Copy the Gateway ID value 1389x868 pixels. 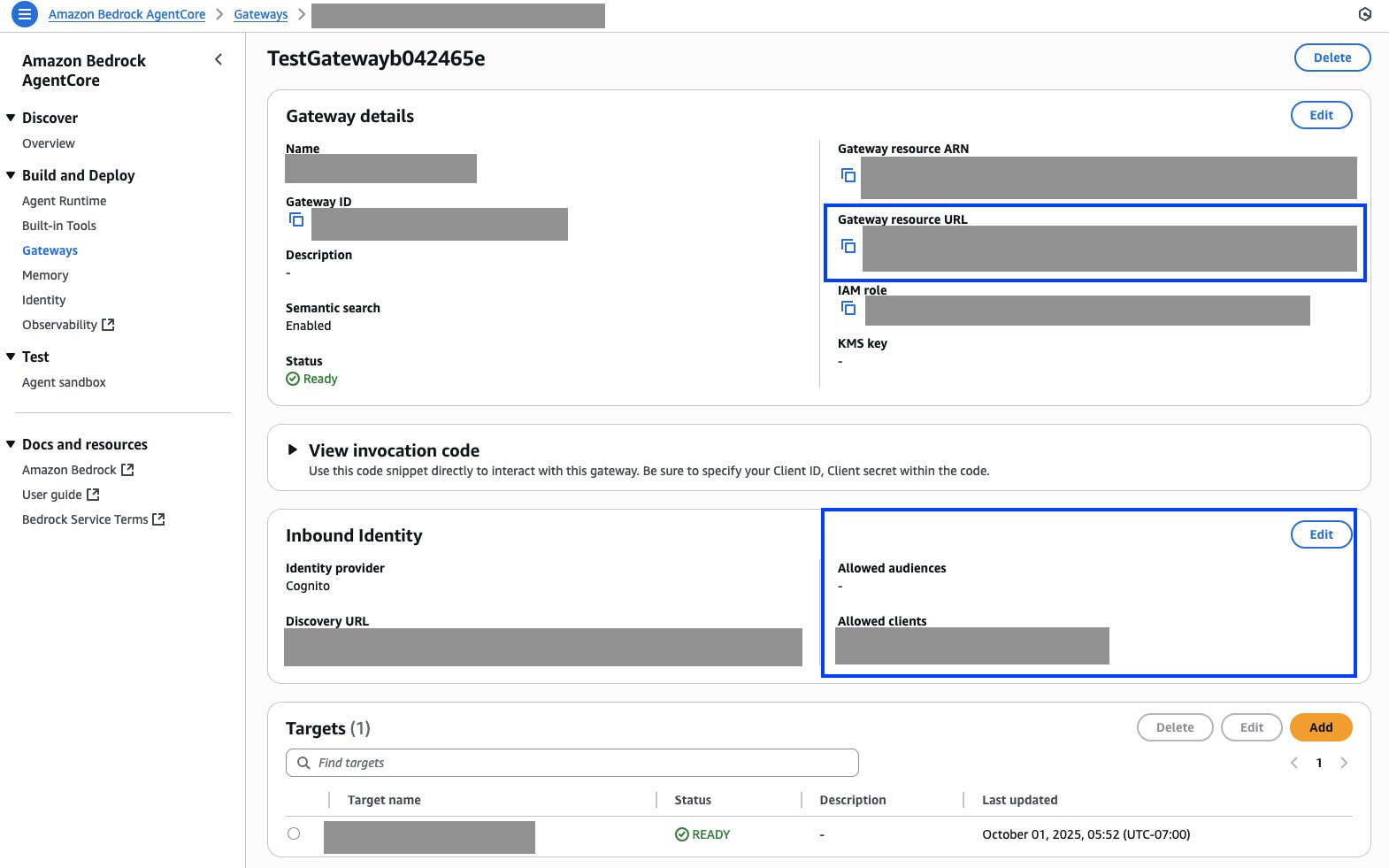click(x=296, y=219)
